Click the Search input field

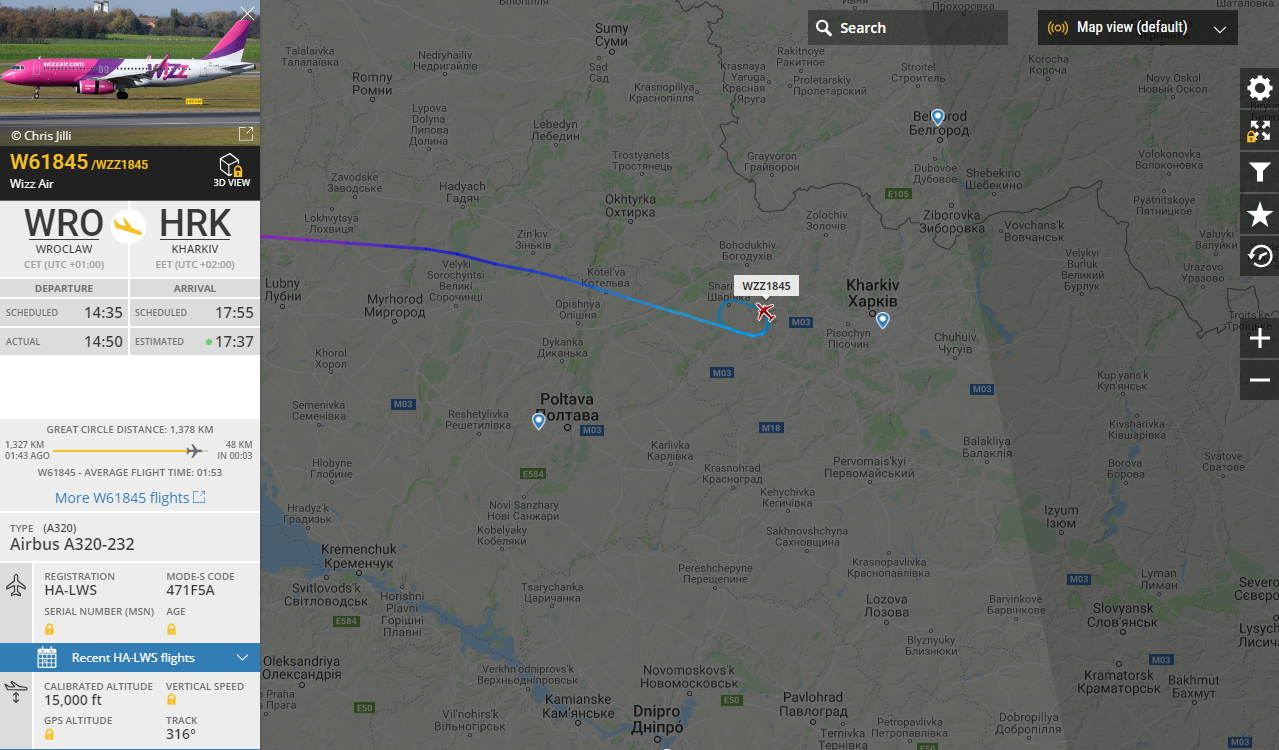(x=908, y=28)
